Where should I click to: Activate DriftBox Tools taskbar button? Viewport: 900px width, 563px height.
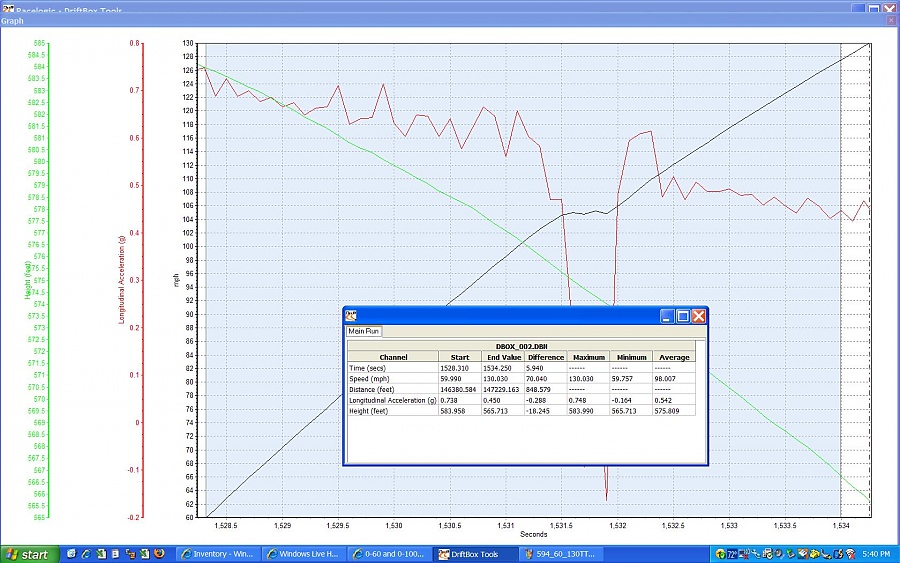tap(478, 554)
